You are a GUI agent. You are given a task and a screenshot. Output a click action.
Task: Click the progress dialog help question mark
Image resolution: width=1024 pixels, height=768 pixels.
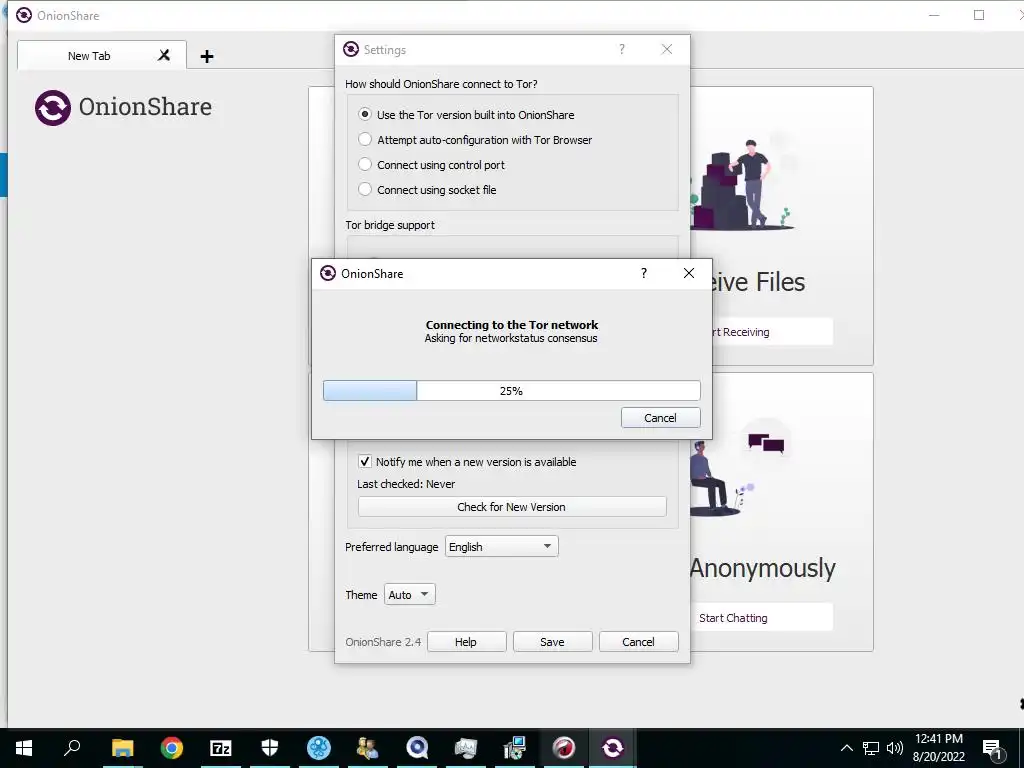pyautogui.click(x=644, y=273)
